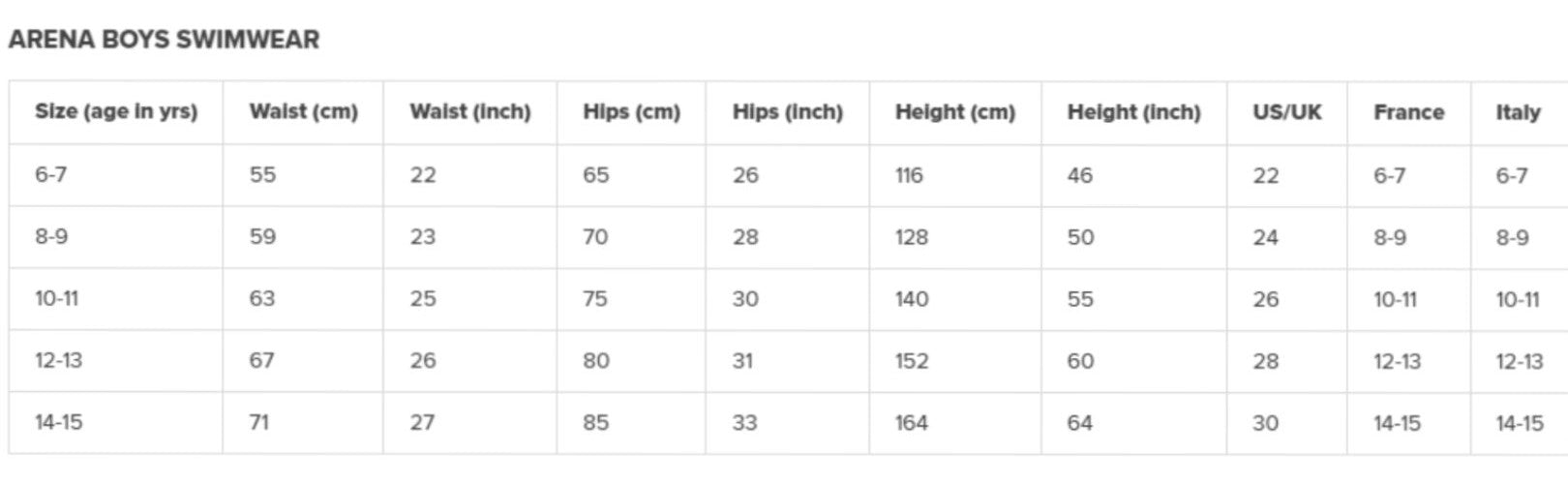
Task: Click the France column header
Action: coord(1408,112)
